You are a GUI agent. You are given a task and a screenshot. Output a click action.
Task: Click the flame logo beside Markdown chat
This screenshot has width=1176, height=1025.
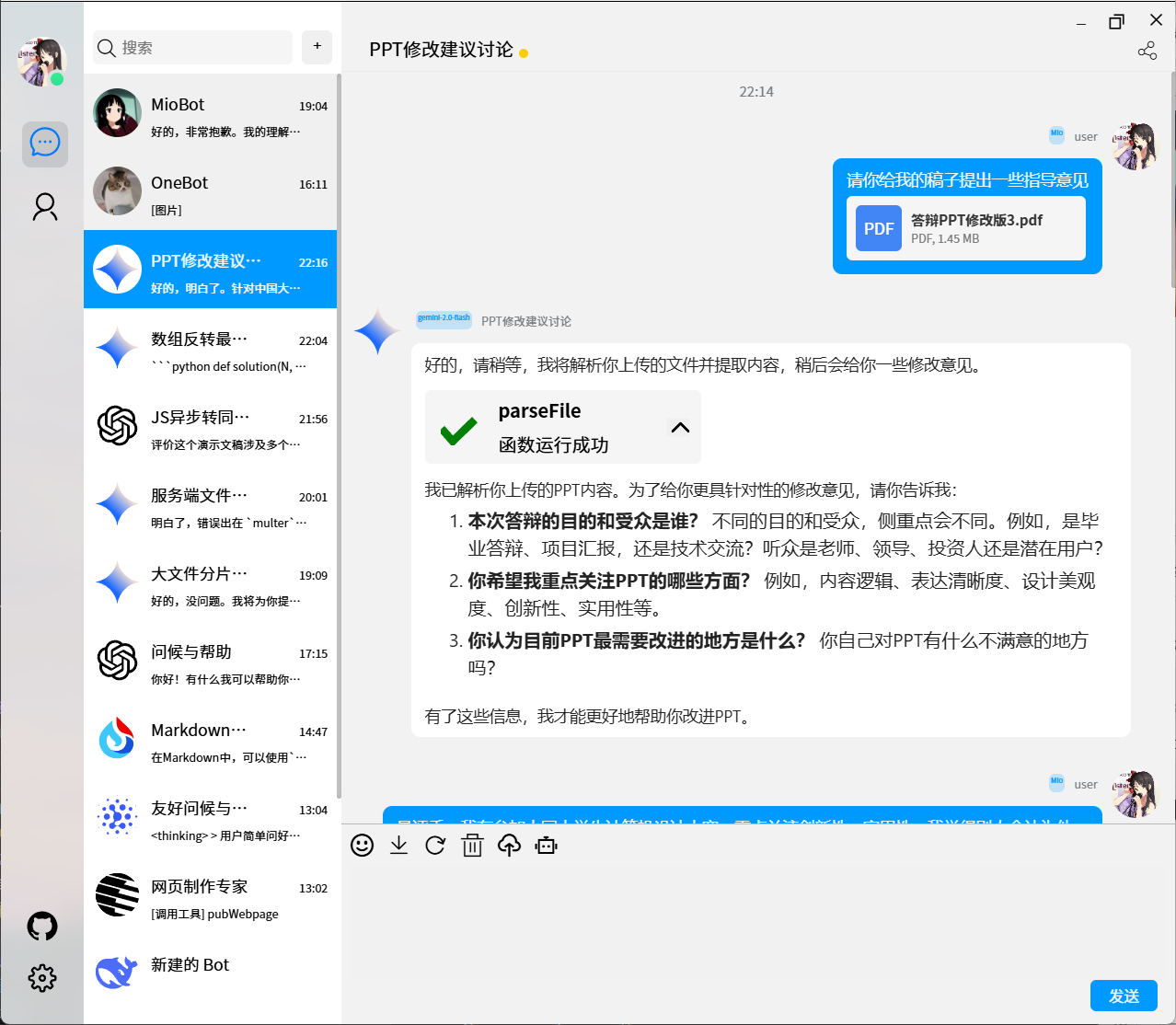click(117, 739)
